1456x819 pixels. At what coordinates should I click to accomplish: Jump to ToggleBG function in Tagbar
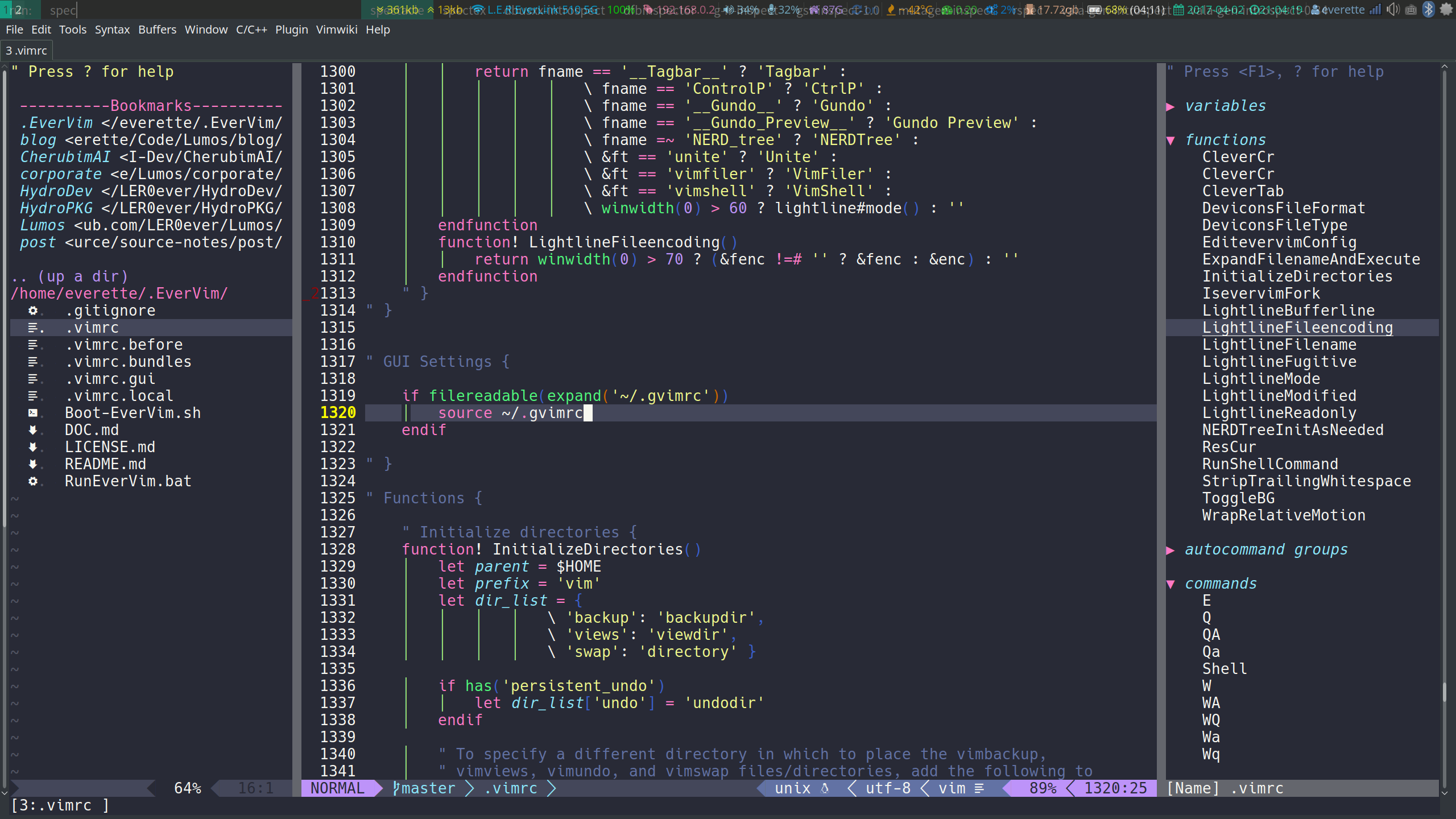1238,498
